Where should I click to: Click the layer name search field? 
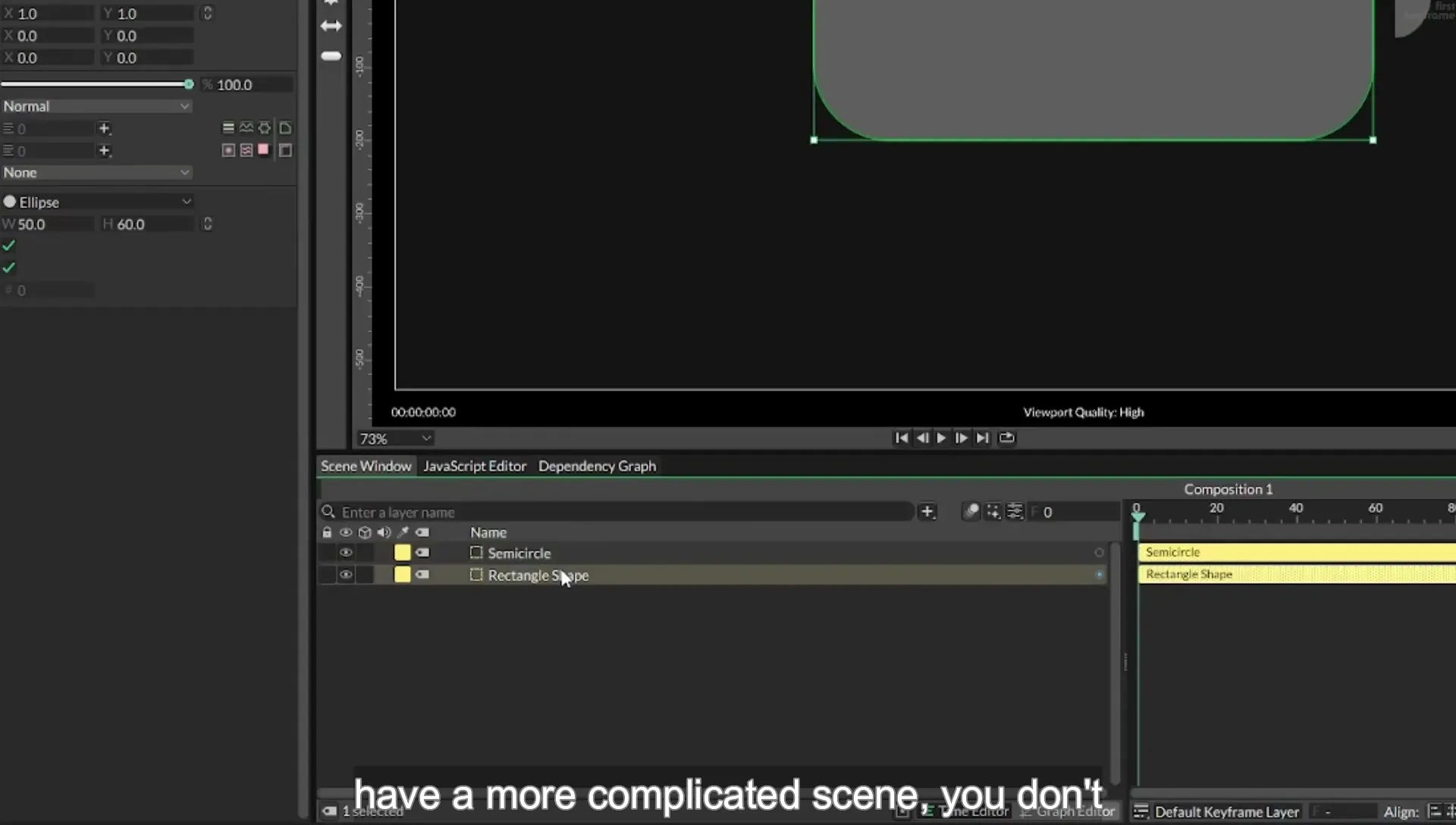[617, 512]
